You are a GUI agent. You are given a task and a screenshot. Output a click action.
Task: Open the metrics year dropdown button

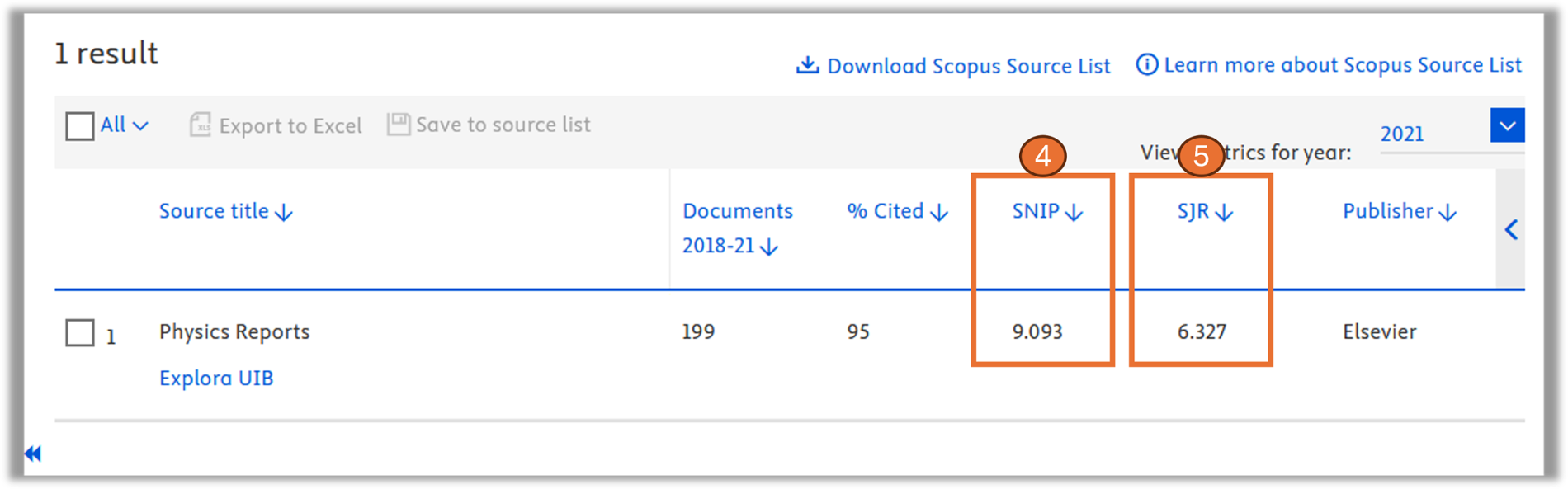pos(1507,125)
